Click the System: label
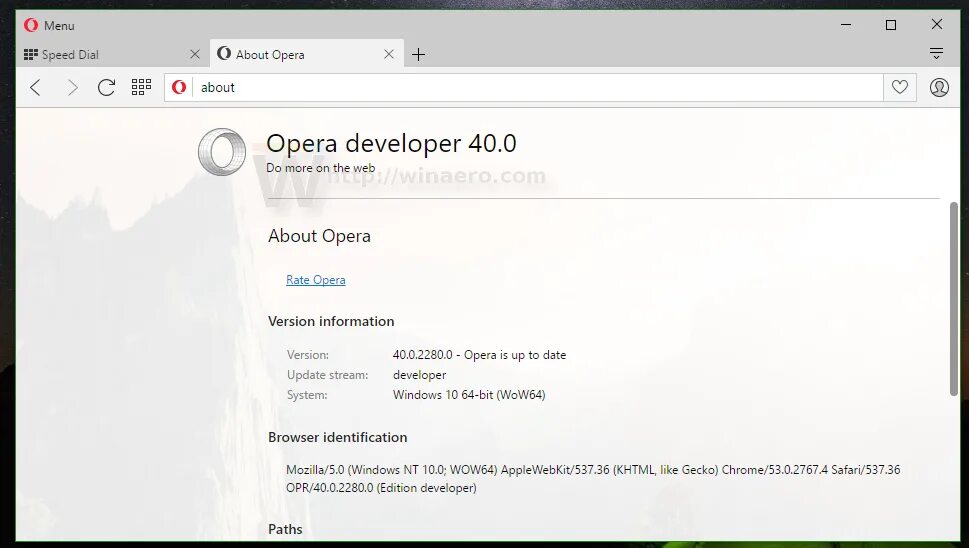 (x=307, y=395)
